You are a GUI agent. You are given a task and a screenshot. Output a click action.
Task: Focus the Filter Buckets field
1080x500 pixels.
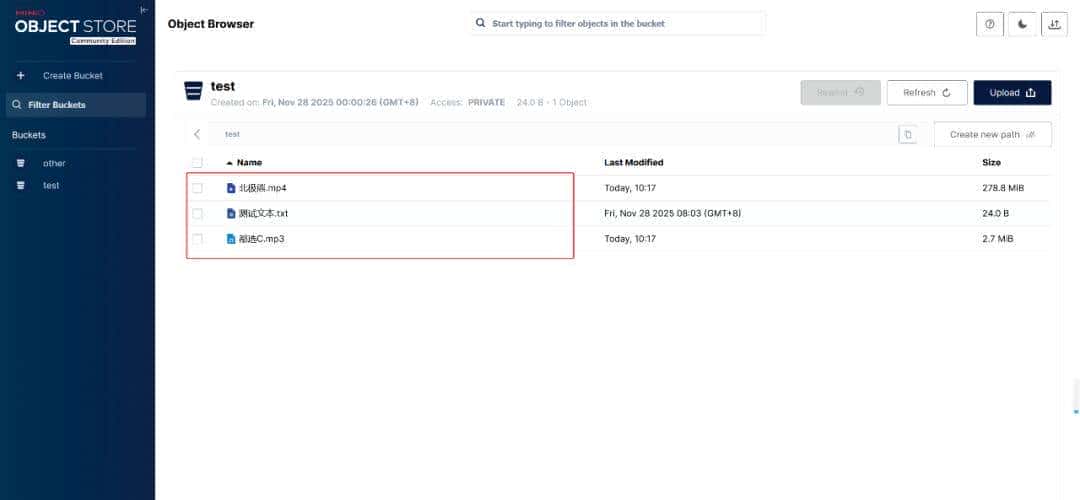point(76,105)
